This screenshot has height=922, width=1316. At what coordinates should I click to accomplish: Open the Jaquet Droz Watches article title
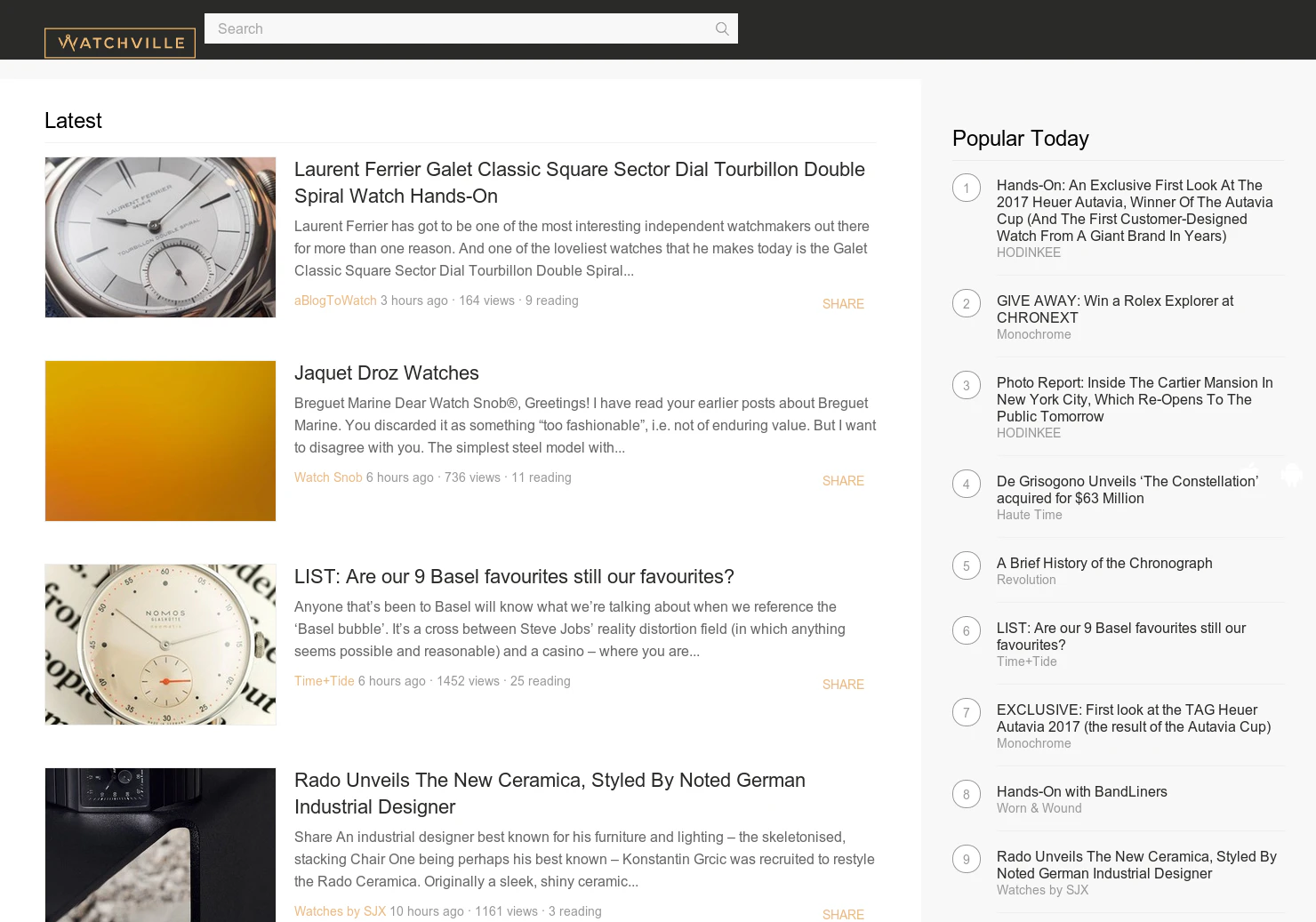click(x=387, y=373)
